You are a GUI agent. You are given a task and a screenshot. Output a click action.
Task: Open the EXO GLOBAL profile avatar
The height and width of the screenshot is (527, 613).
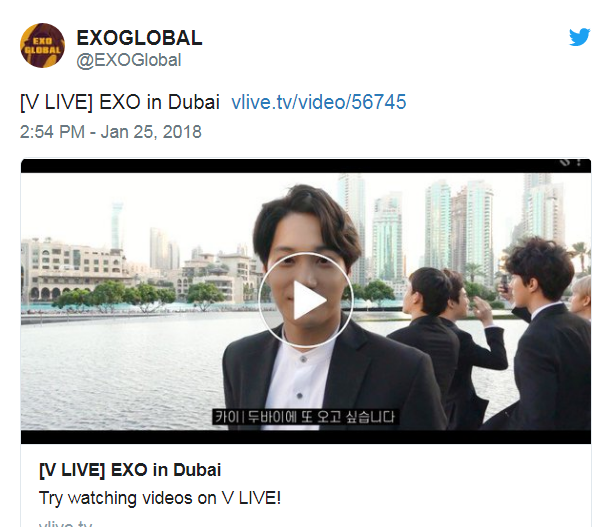click(x=42, y=45)
